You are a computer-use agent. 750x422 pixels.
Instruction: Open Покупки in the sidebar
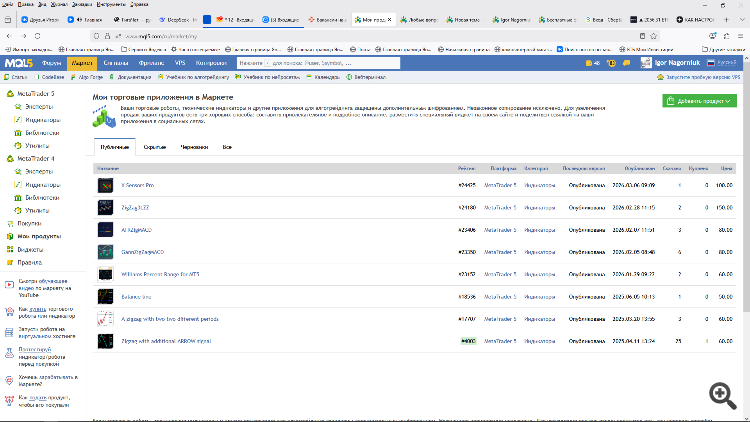point(29,223)
